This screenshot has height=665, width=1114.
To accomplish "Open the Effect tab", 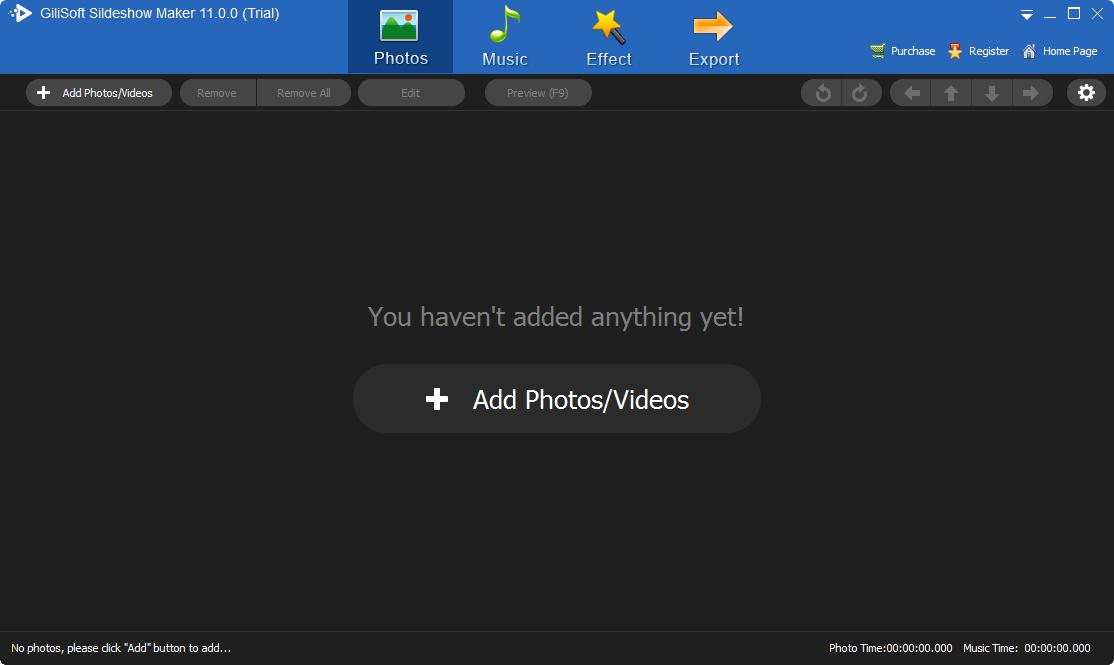I will [x=609, y=37].
